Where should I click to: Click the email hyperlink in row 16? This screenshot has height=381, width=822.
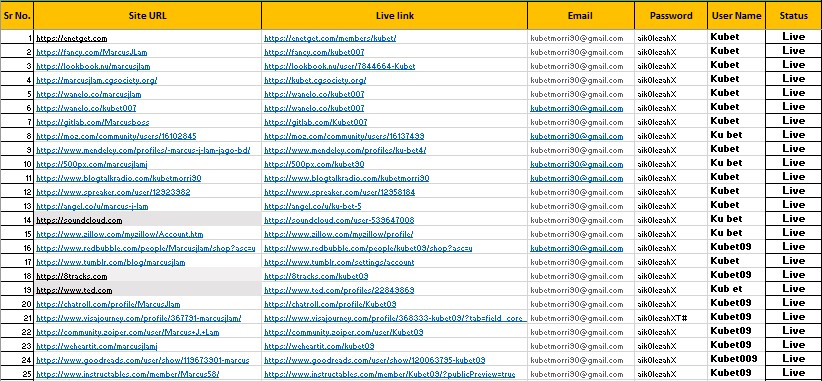[x=577, y=248]
